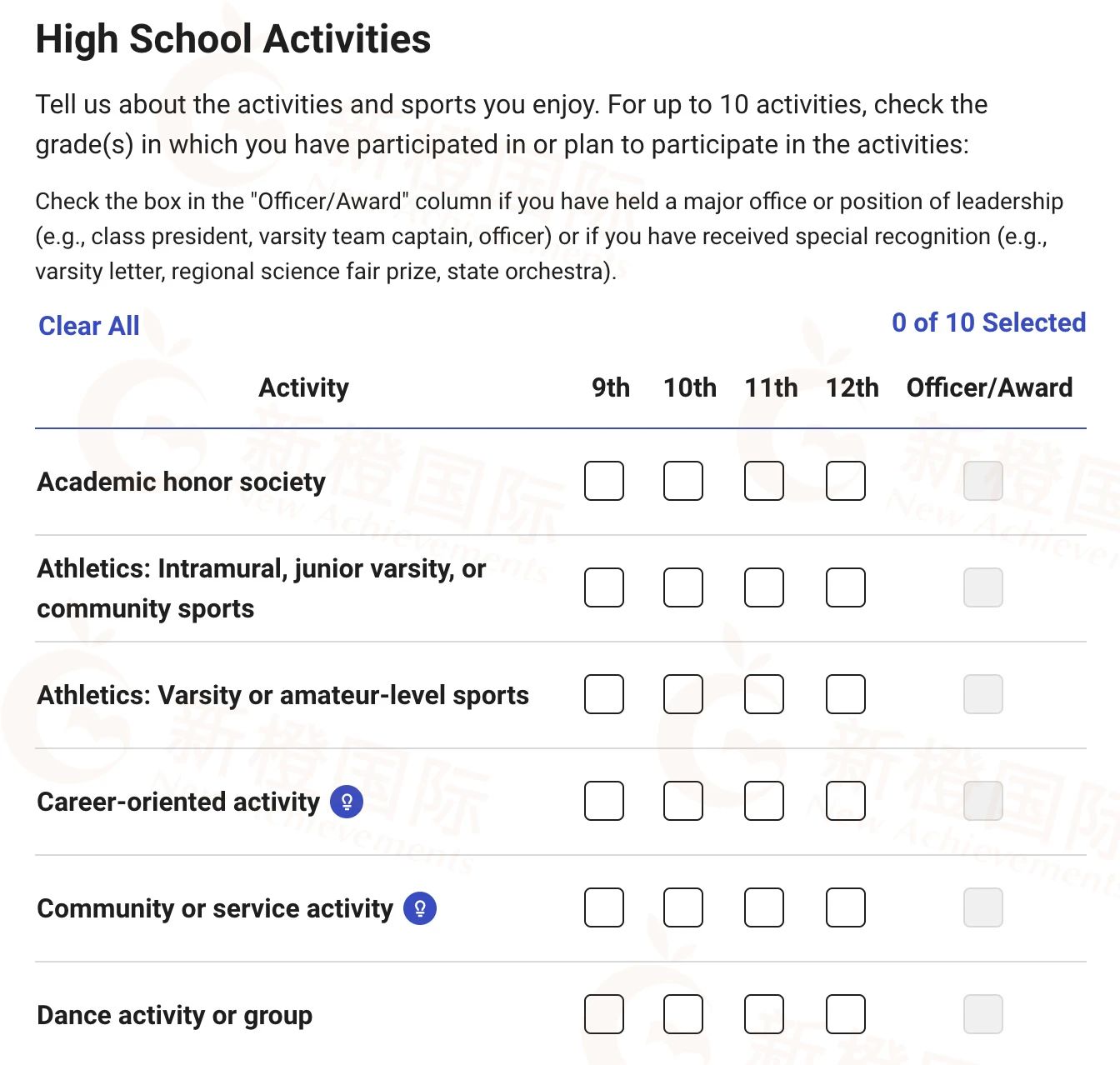
Task: Select 11th grade for Intramural athletics
Action: (764, 587)
